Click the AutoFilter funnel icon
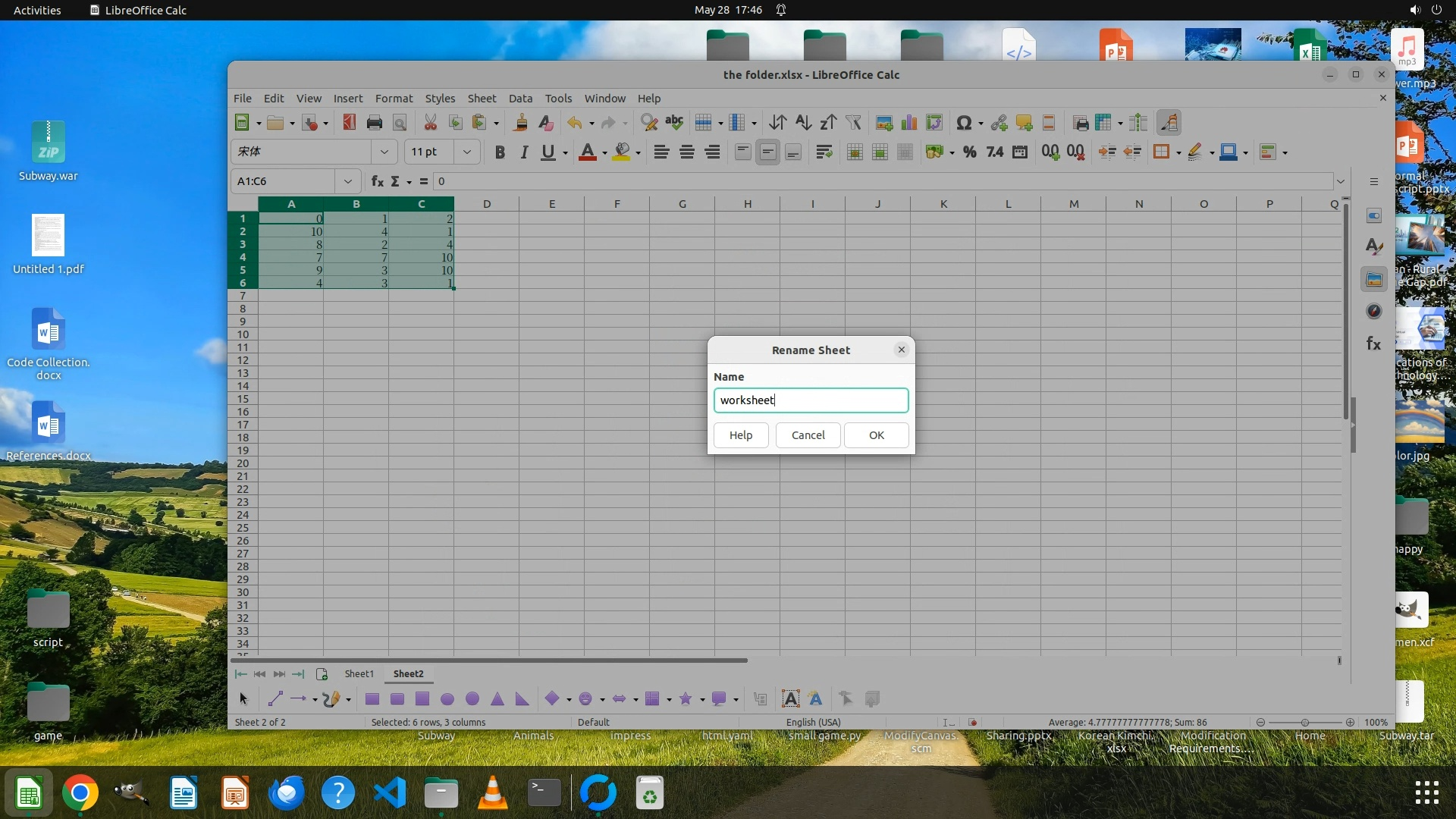The width and height of the screenshot is (1456, 819). (853, 123)
